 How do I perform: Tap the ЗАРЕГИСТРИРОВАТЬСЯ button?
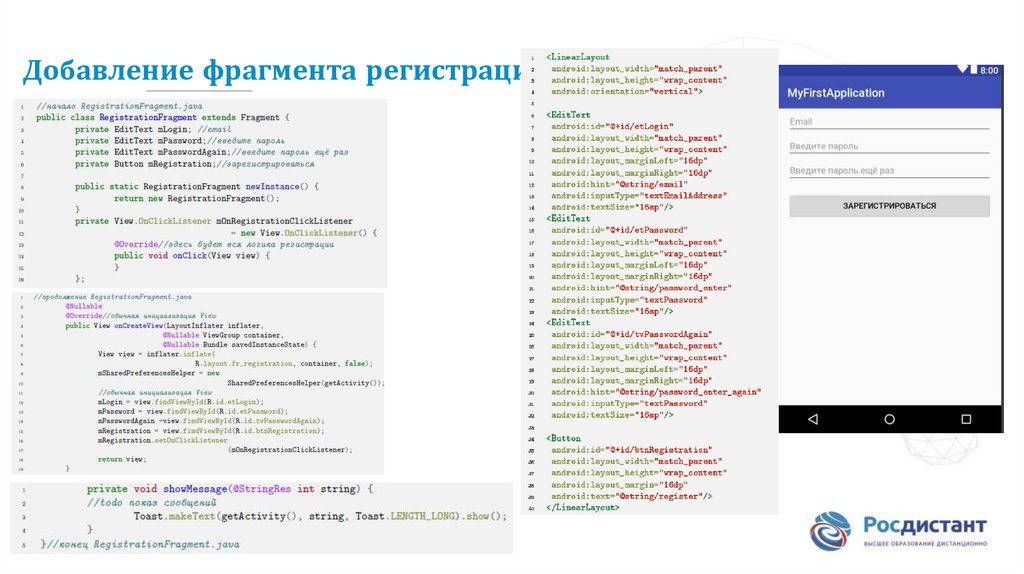point(889,206)
